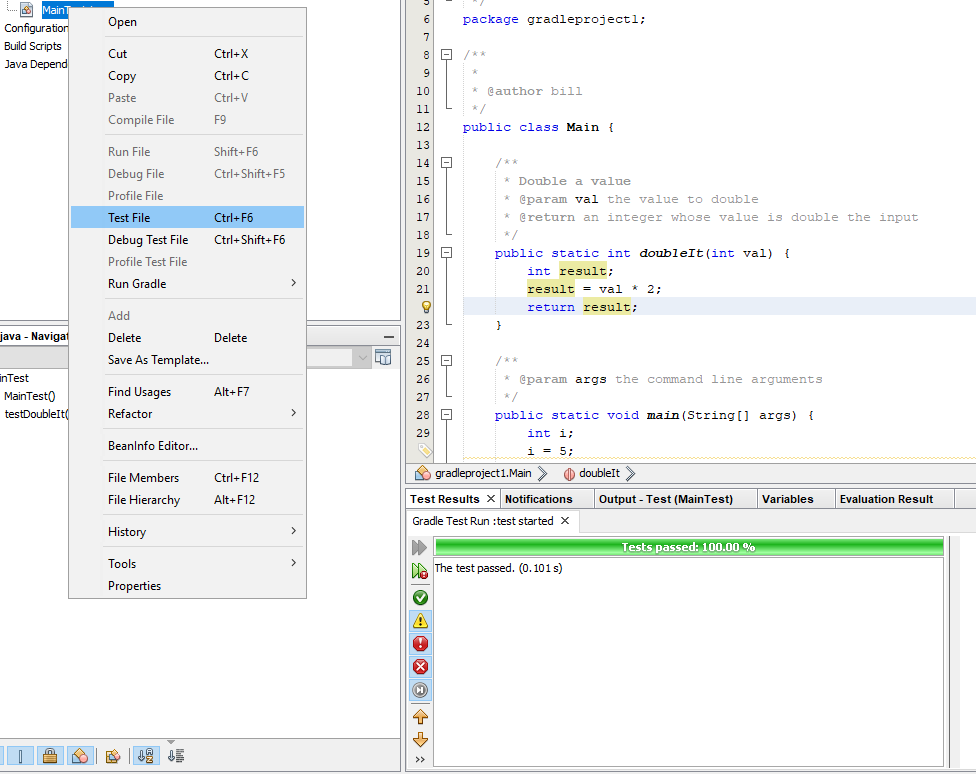Viewport: 976px width, 774px height.
Task: Close the Gradle Test Run tab
Action: (x=565, y=521)
